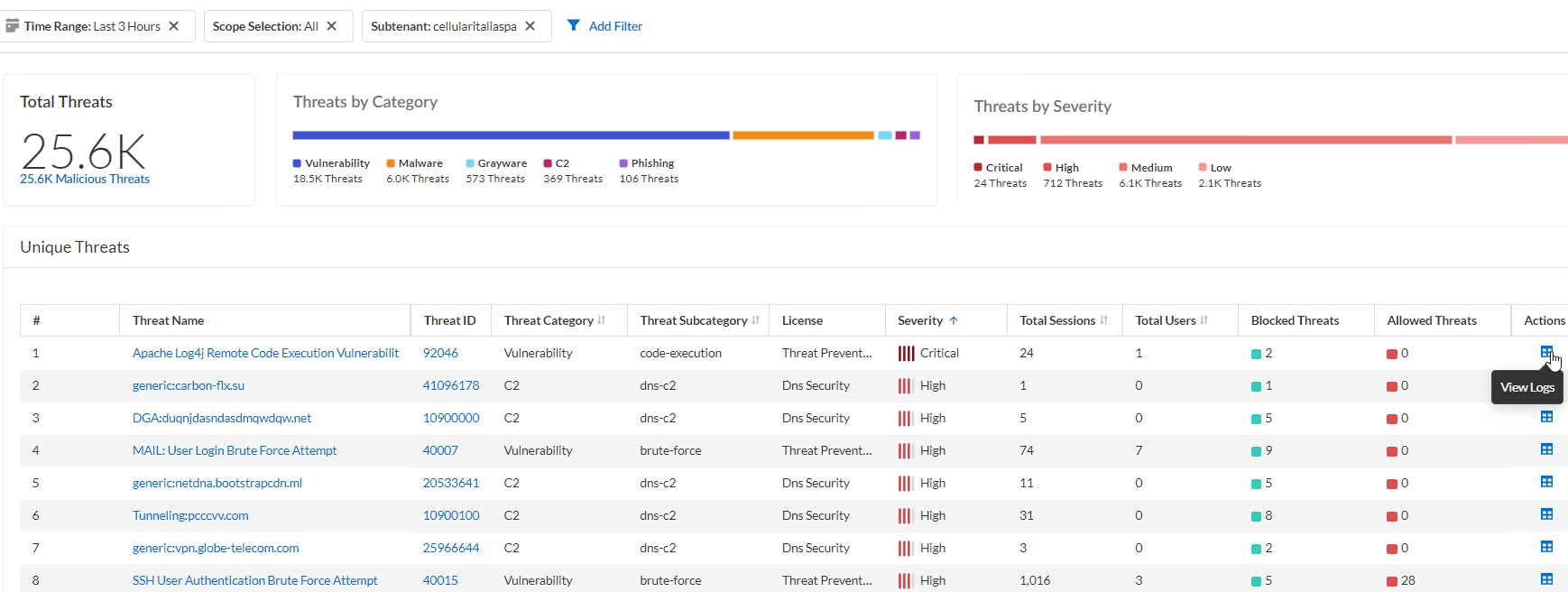Open threat ID 40007 details
Viewport: 1568px width, 592px height.
440,450
